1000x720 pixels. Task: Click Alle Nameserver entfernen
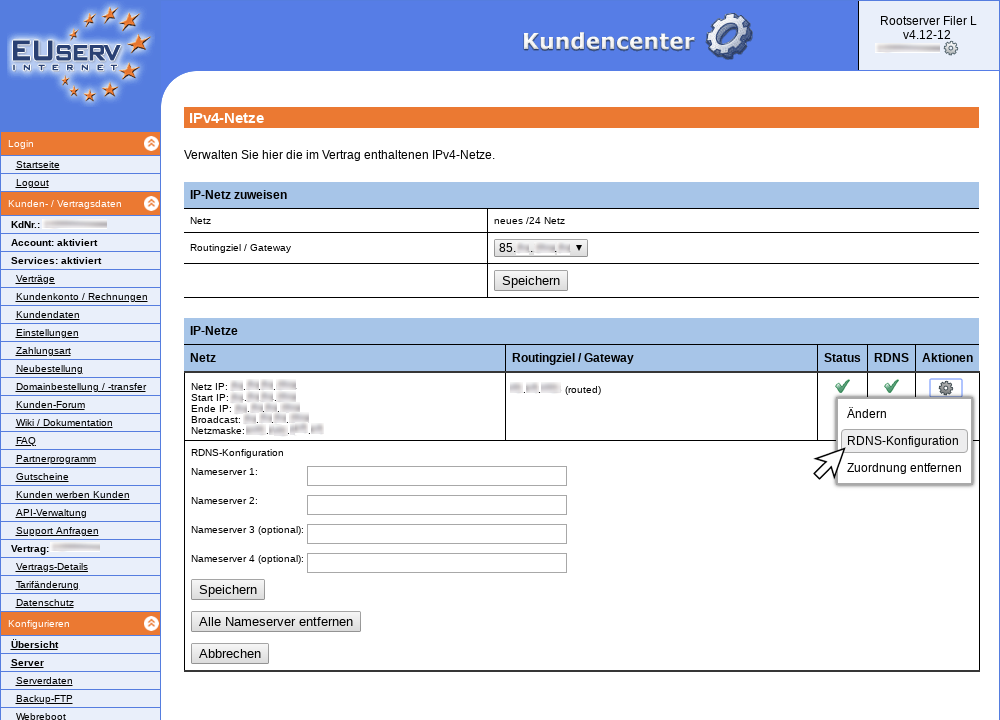click(x=276, y=622)
